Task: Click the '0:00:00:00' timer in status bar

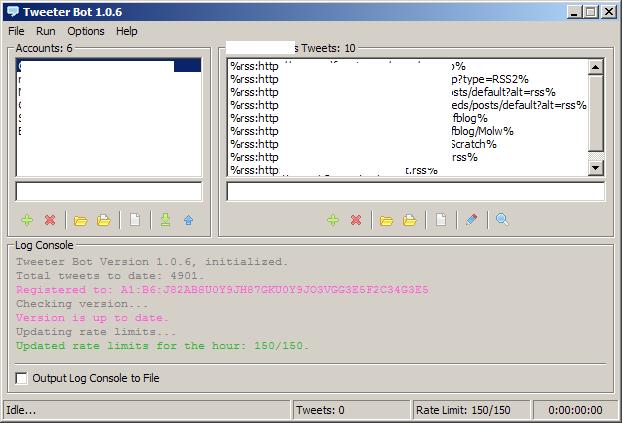Action: pyautogui.click(x=575, y=410)
